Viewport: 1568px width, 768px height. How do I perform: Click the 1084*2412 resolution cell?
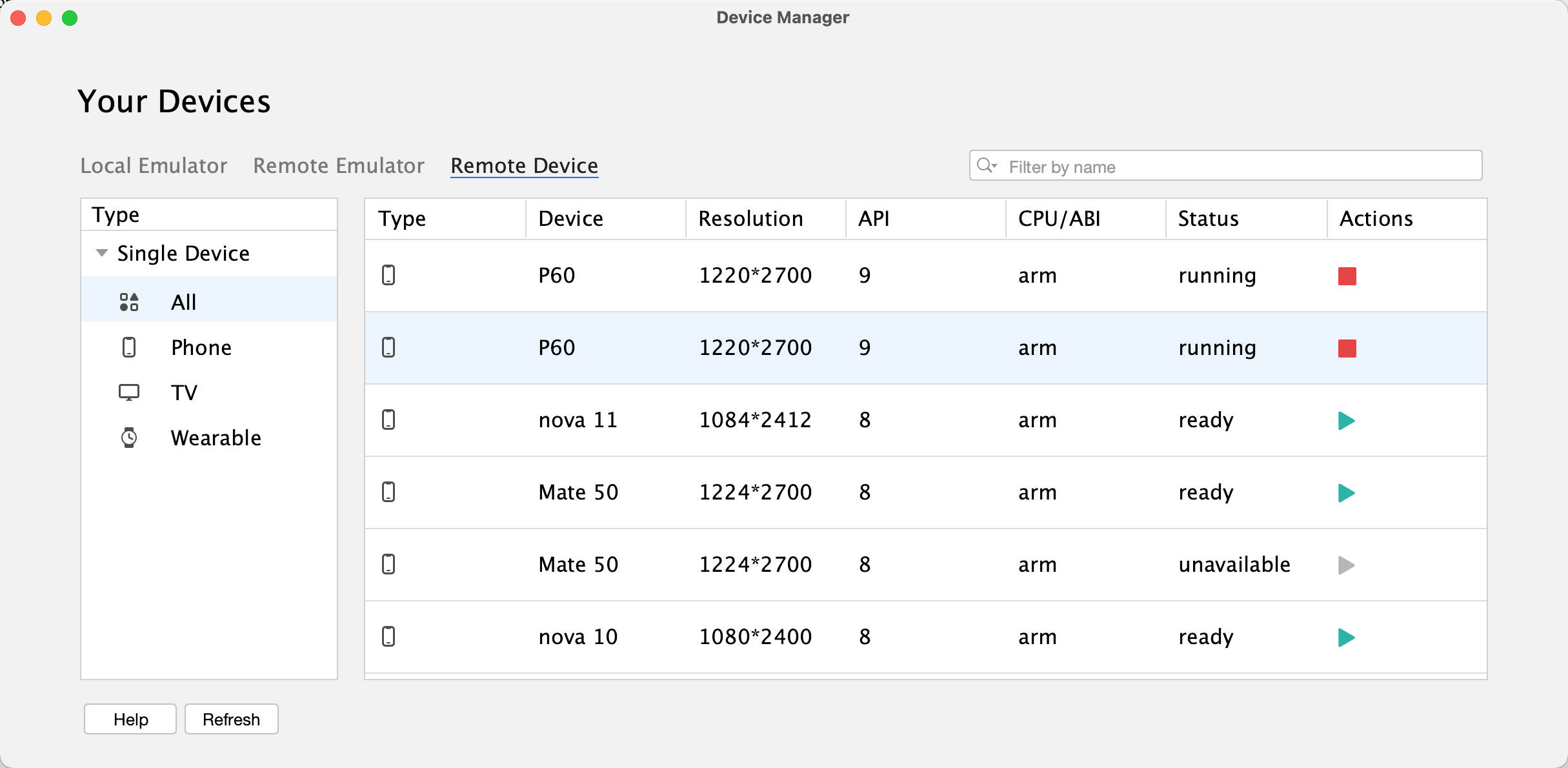pyautogui.click(x=755, y=420)
